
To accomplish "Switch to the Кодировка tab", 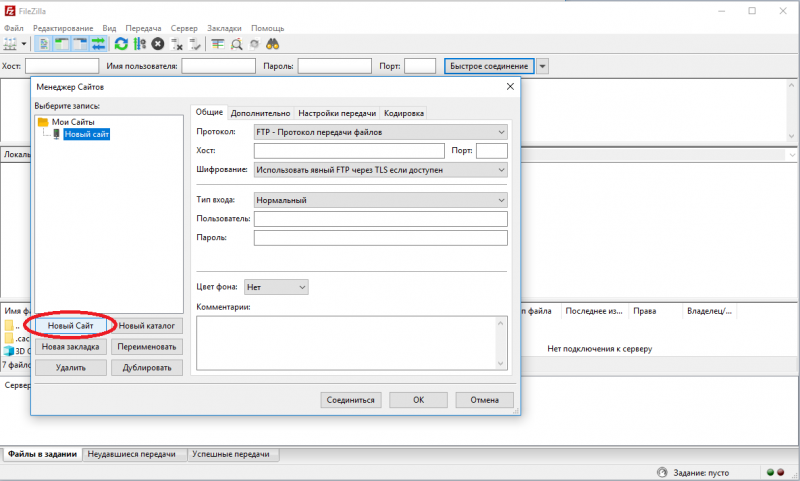I will click(404, 113).
